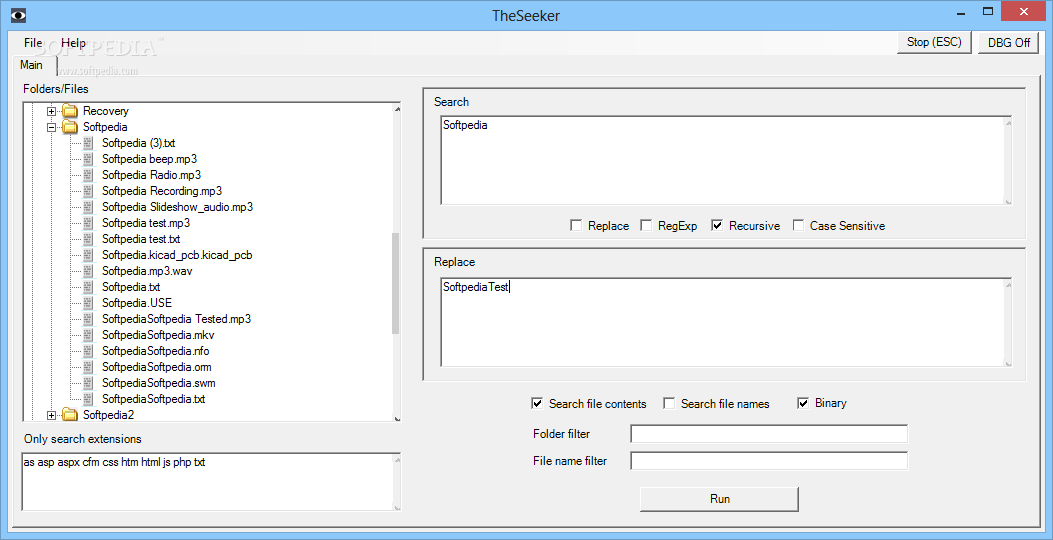Screen dimensions: 1053x540
Task: Click file icon next to Softpedia.USE
Action: 89,303
